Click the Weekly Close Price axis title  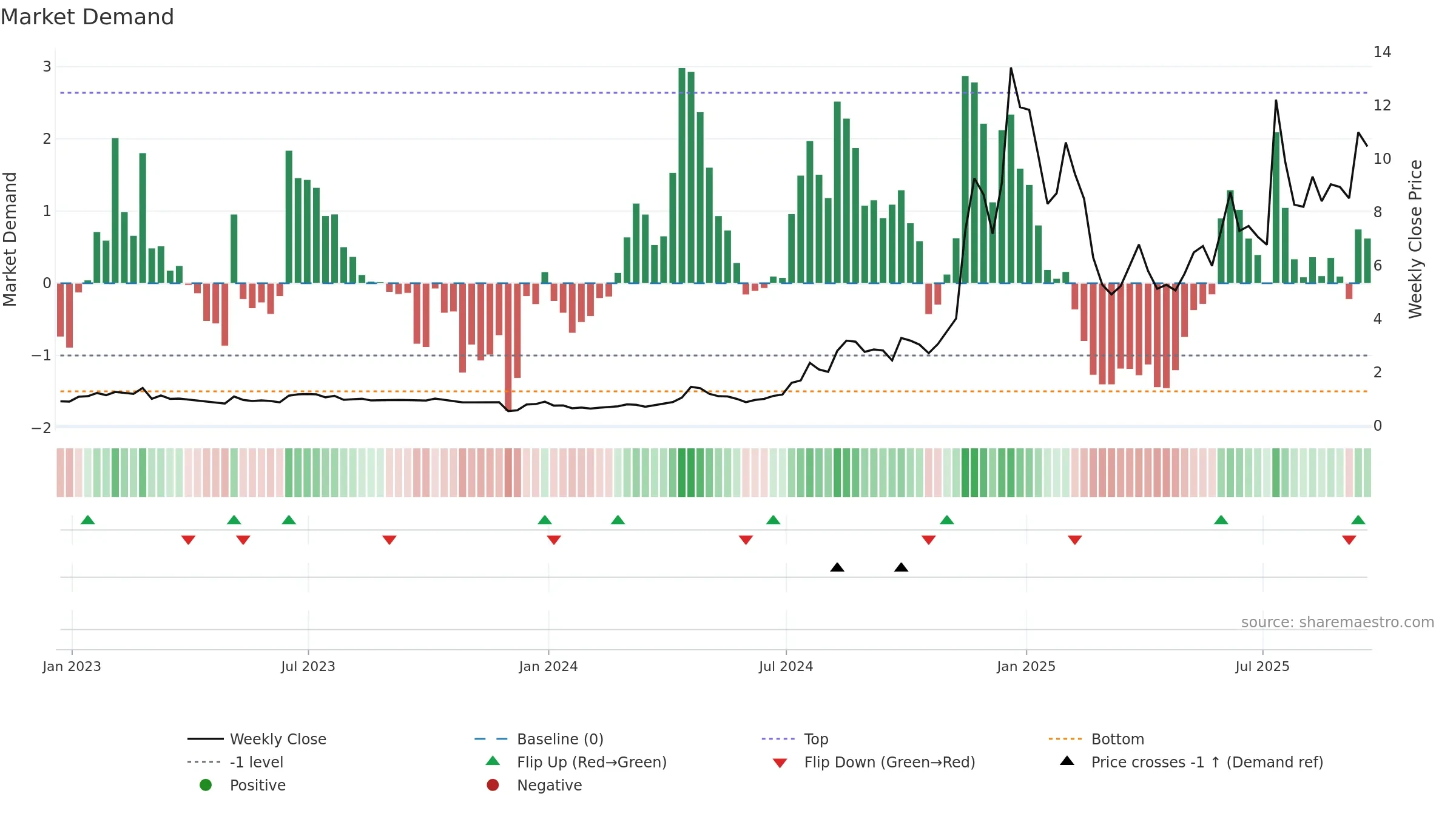pos(1415,239)
